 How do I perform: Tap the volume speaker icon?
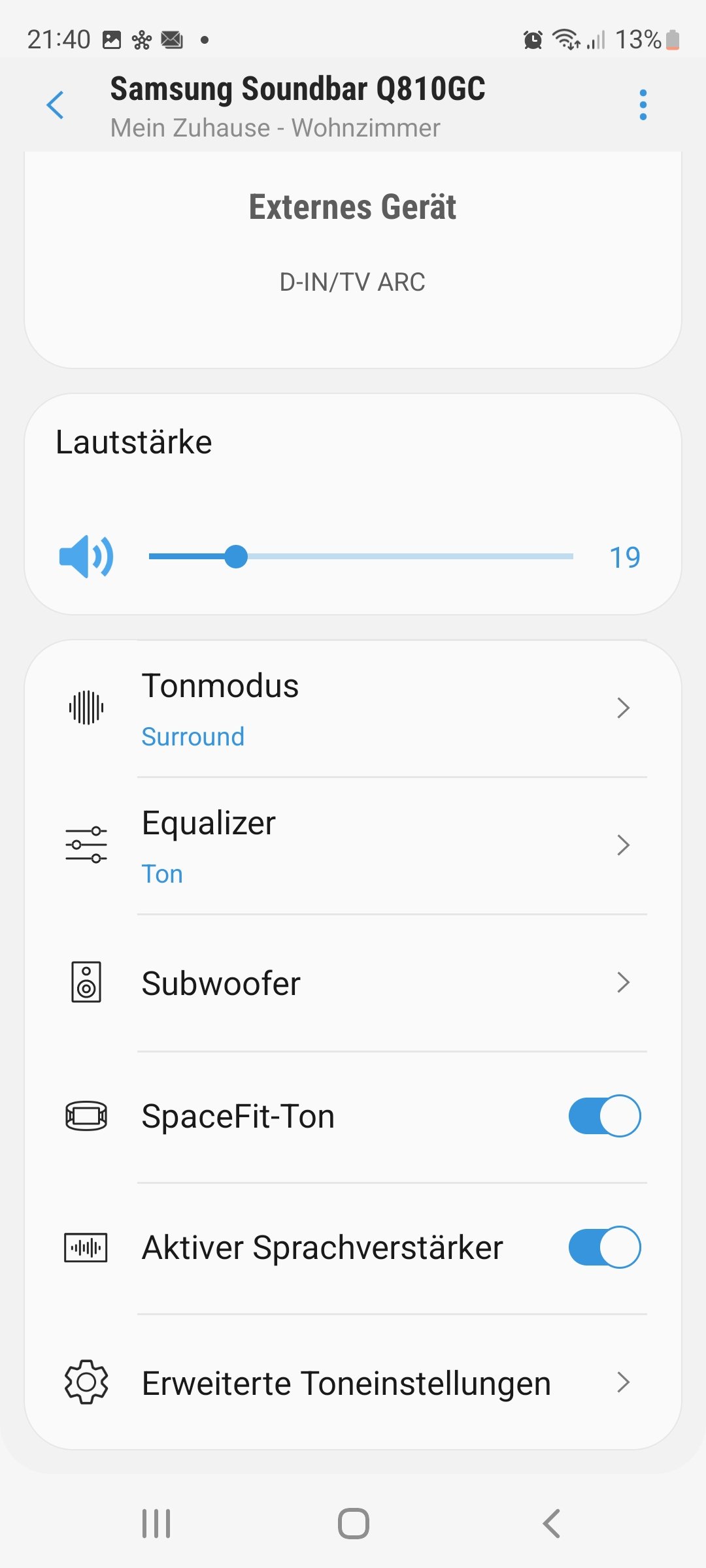[86, 557]
